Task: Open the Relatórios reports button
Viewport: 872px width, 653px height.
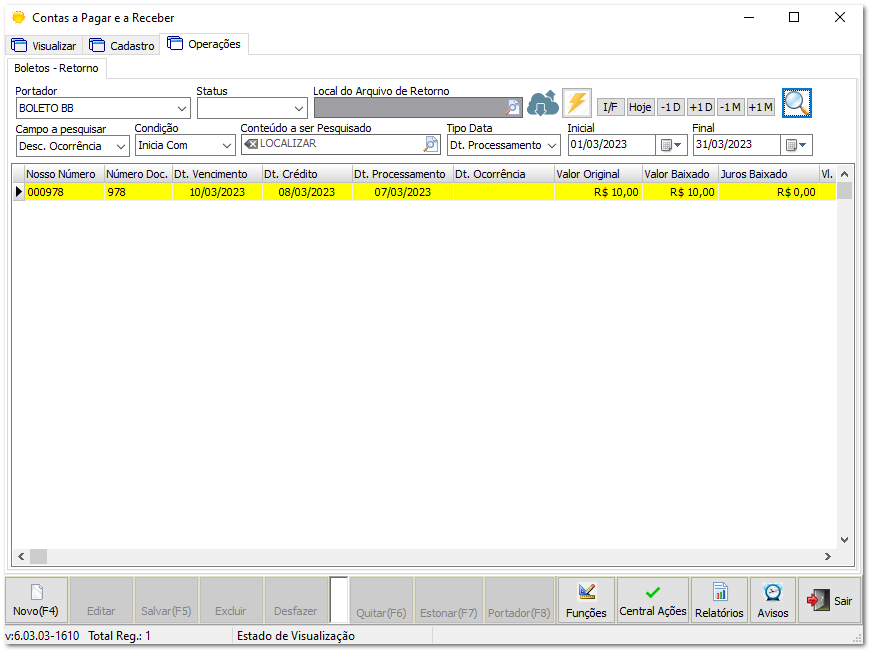Action: 720,600
